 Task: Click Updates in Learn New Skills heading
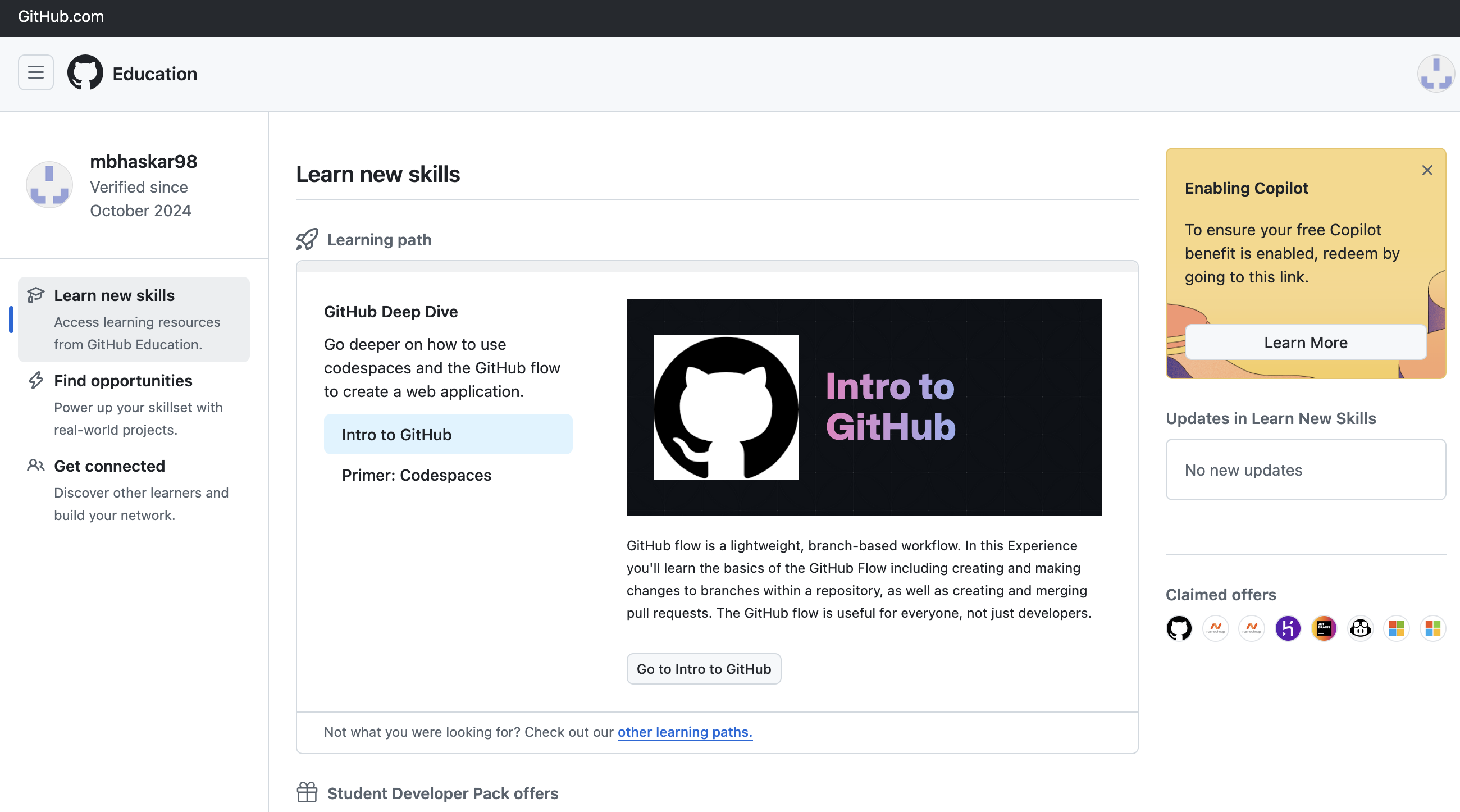click(x=1271, y=418)
